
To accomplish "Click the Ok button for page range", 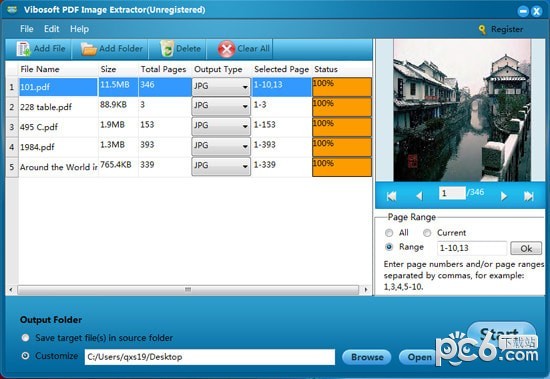I will pos(526,248).
